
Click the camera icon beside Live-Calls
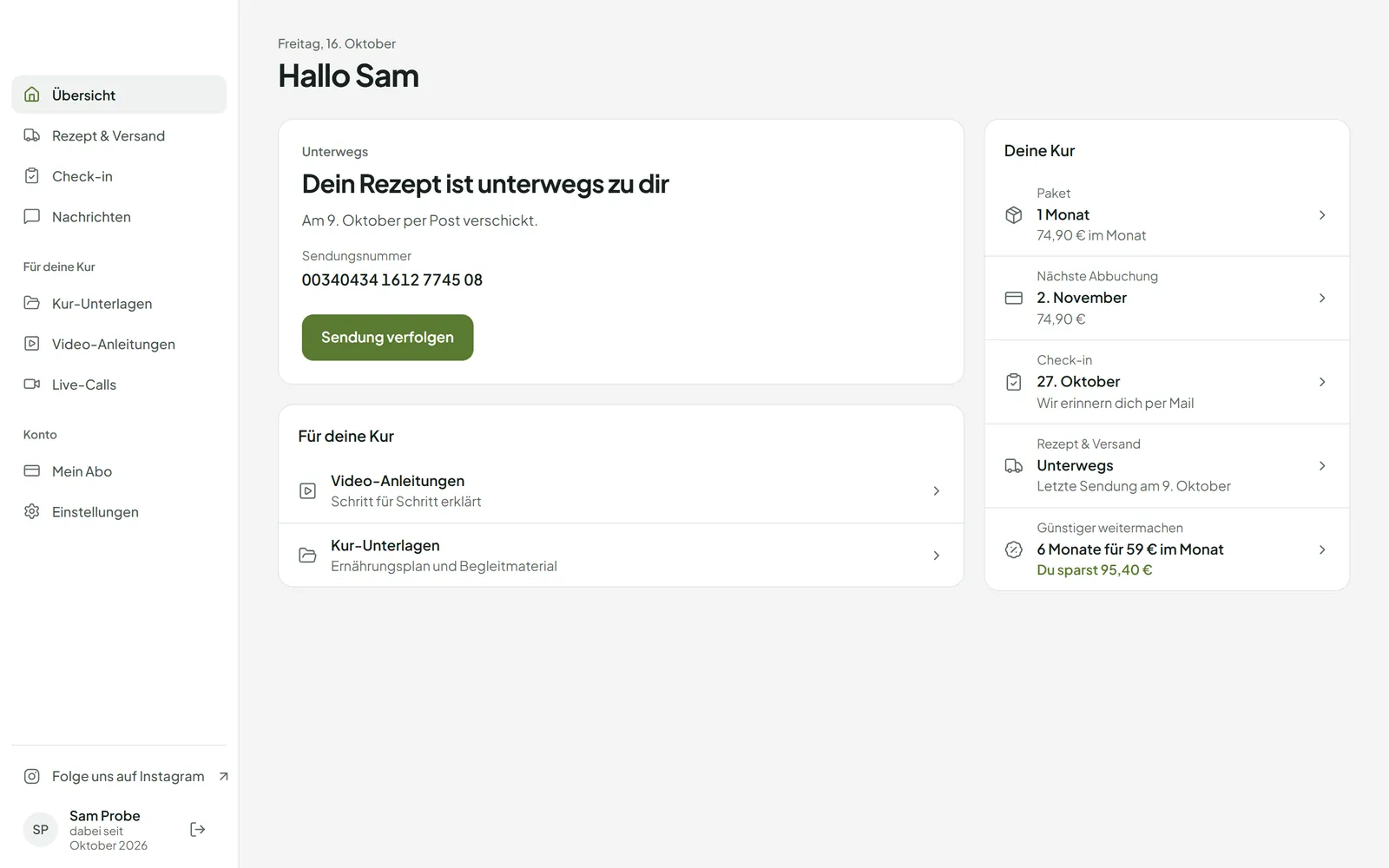pyautogui.click(x=32, y=385)
